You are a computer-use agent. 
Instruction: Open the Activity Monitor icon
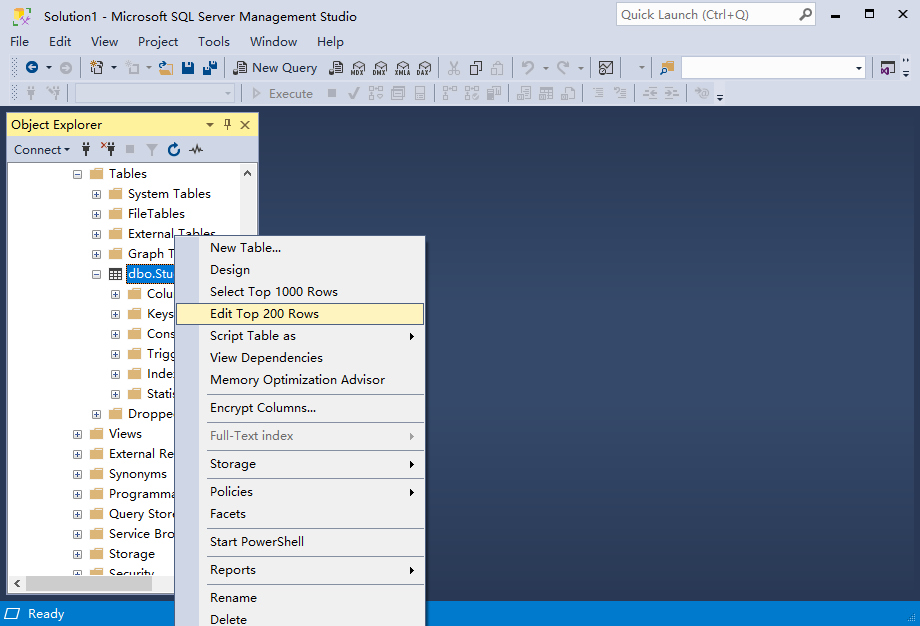pyautogui.click(x=196, y=150)
